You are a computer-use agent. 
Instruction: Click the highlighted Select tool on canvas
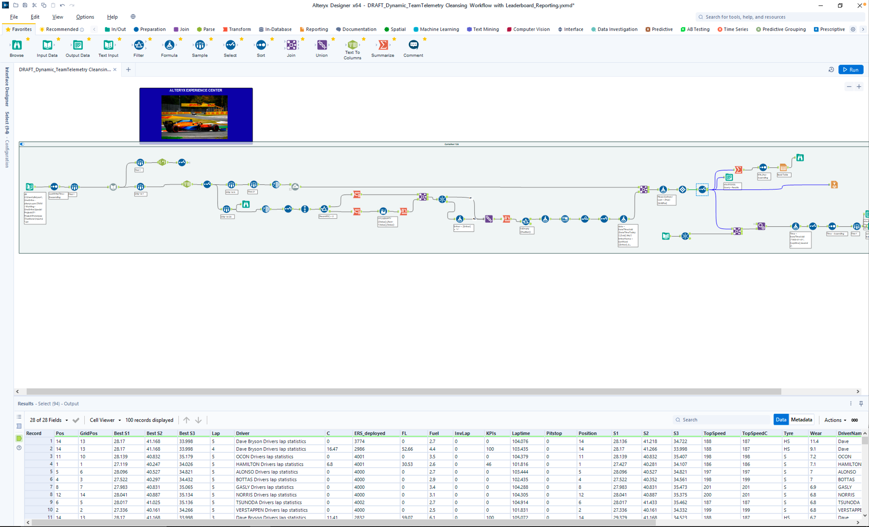(x=702, y=190)
